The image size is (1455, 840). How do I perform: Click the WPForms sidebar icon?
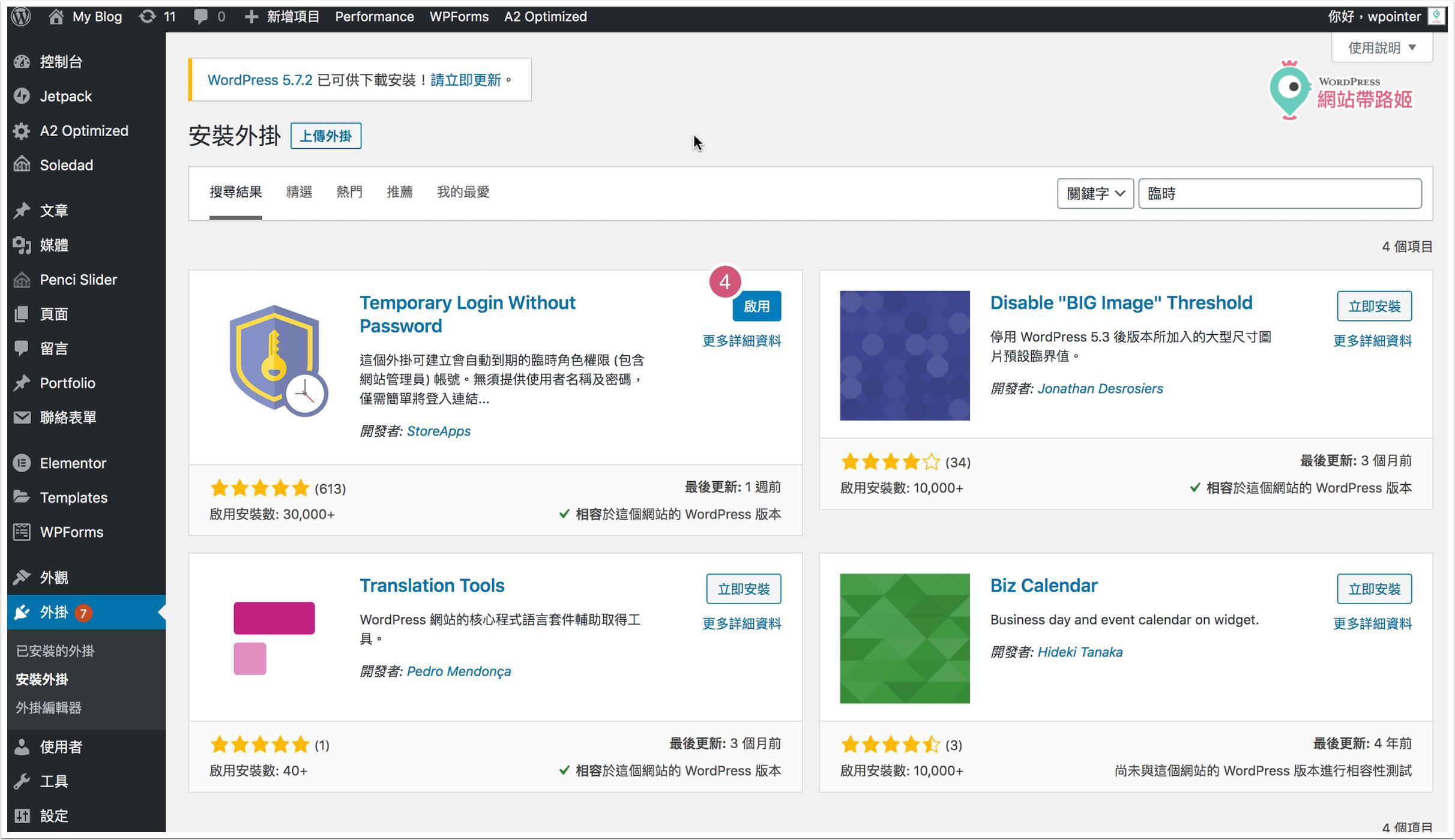tap(22, 532)
